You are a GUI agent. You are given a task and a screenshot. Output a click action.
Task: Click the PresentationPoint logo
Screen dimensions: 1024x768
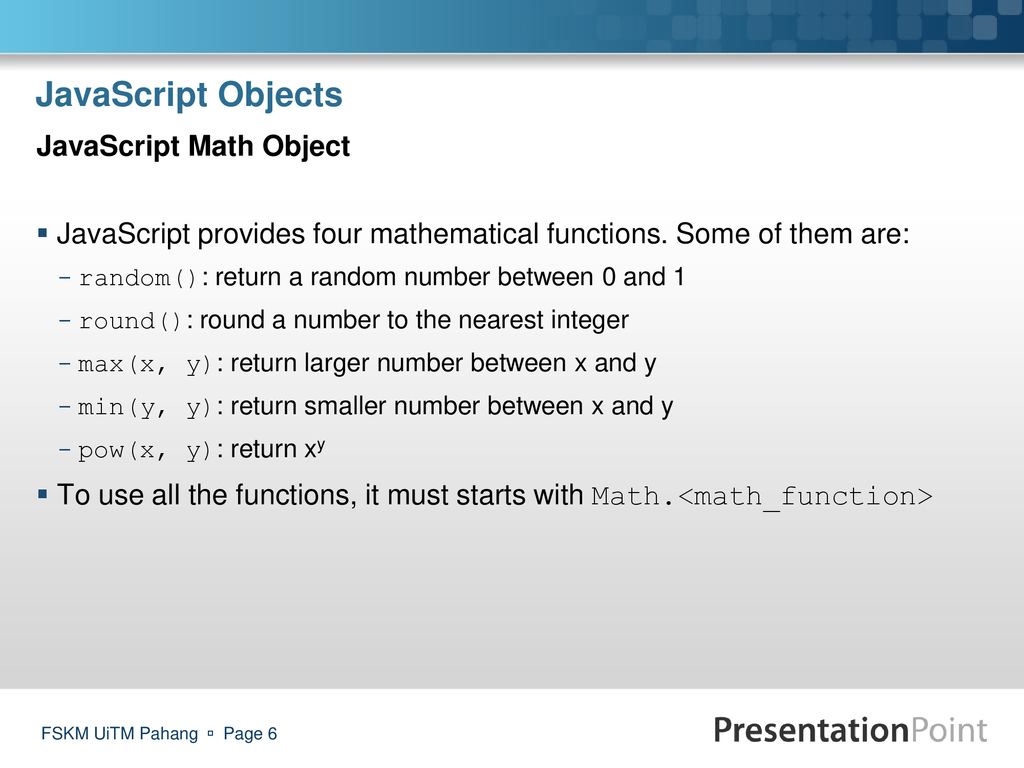tap(850, 730)
